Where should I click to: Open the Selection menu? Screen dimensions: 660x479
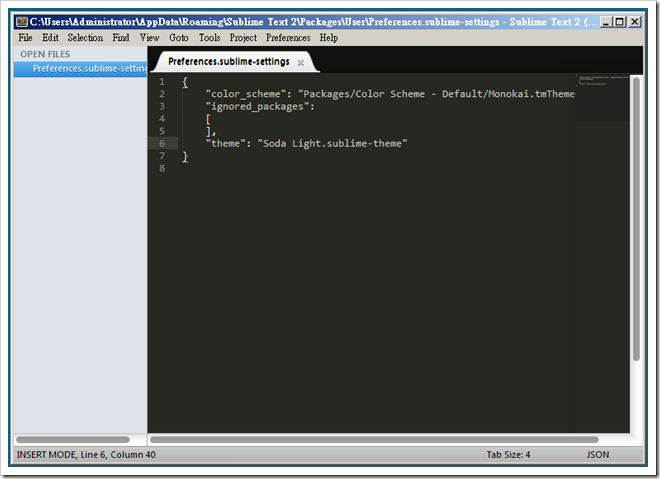pos(85,38)
